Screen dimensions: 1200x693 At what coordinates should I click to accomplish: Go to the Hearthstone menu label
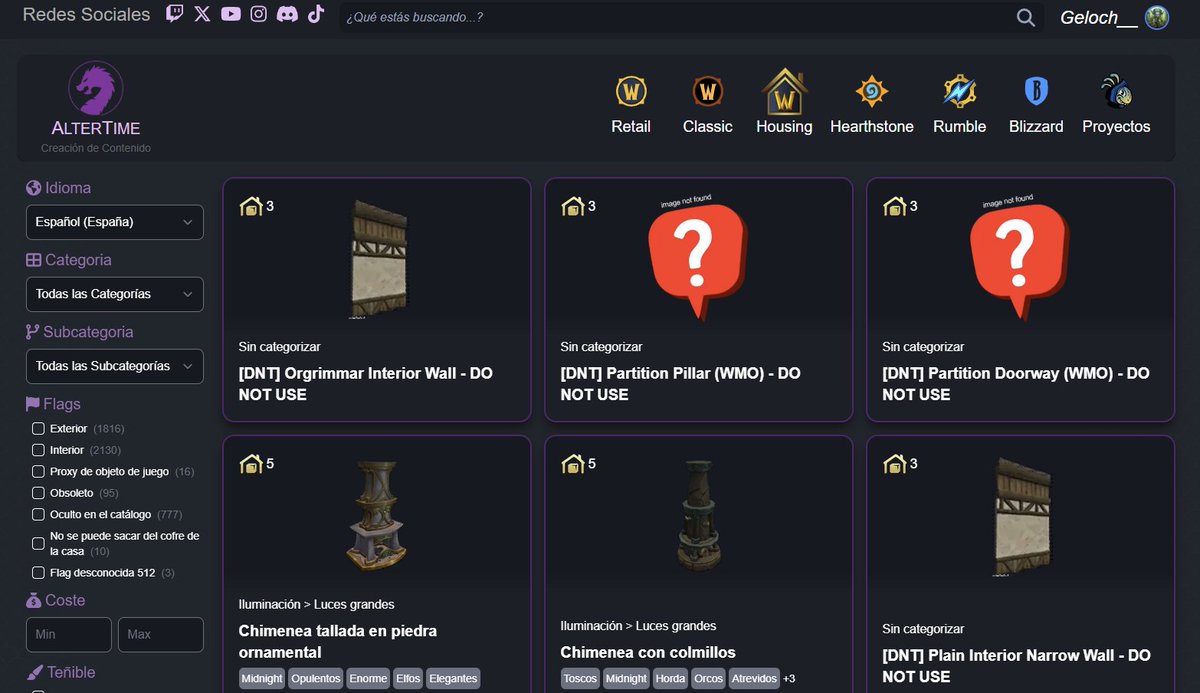click(x=872, y=127)
